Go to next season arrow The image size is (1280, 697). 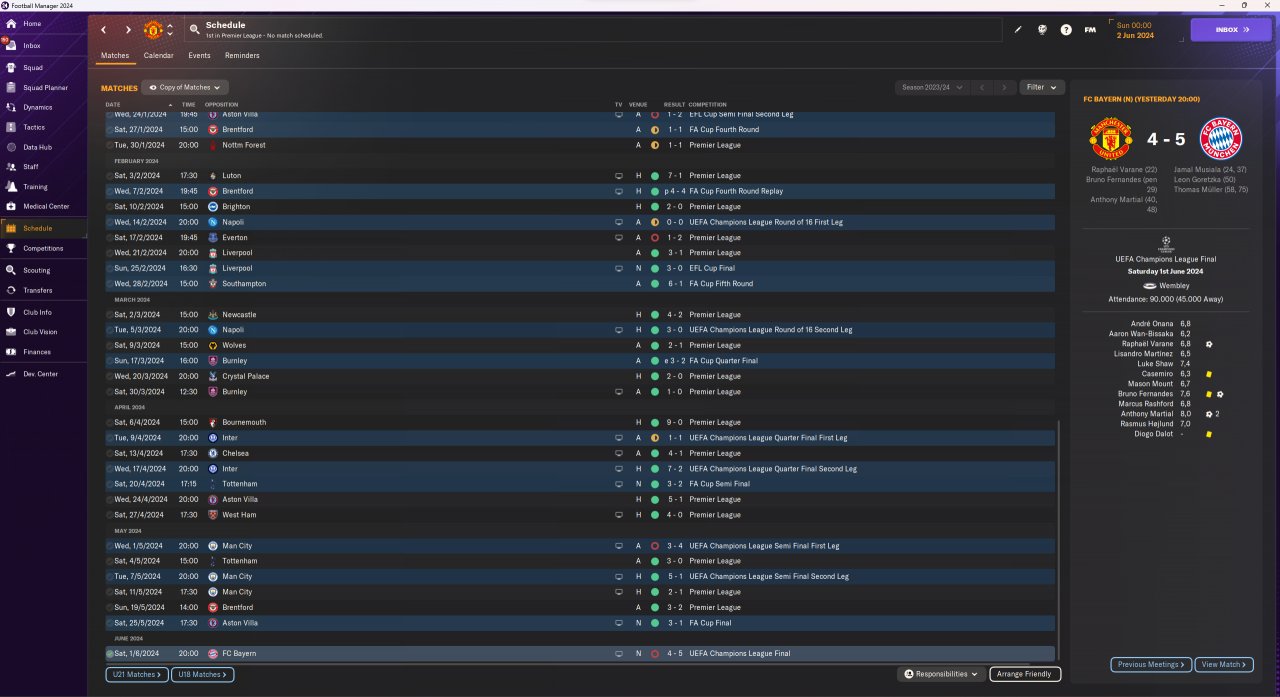1005,88
